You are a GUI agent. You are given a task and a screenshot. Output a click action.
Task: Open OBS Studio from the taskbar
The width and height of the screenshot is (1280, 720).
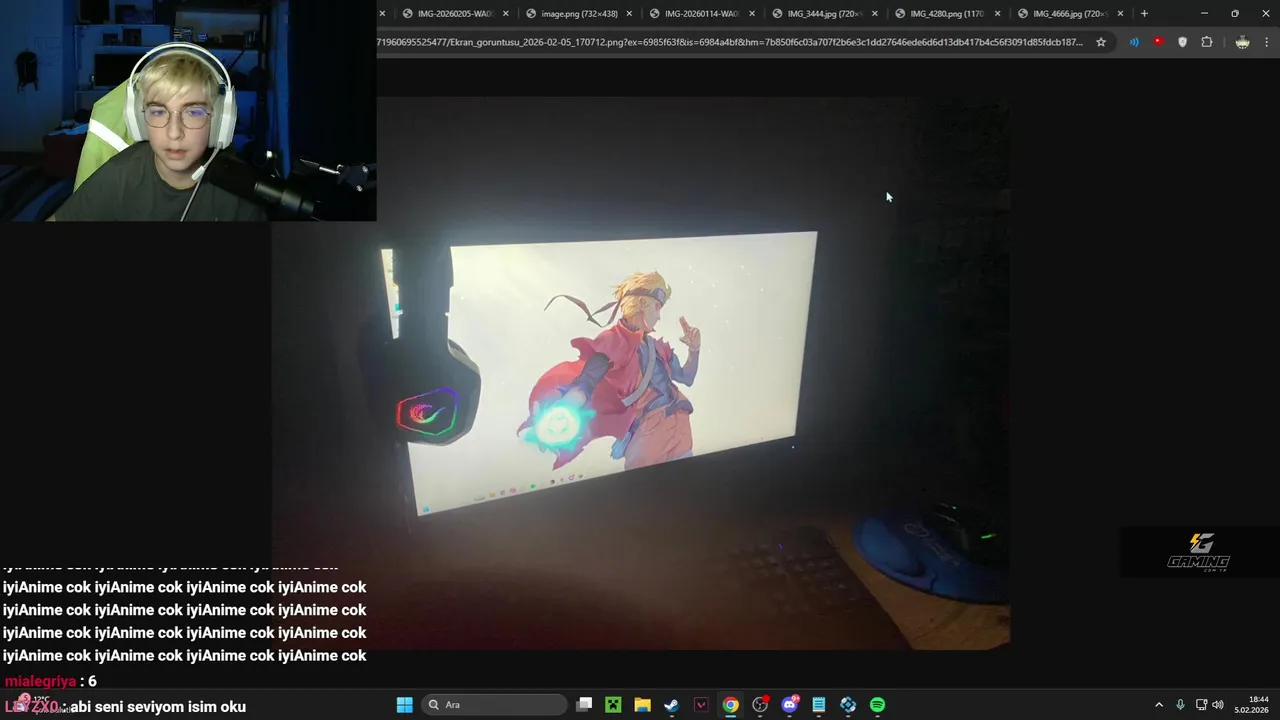760,705
